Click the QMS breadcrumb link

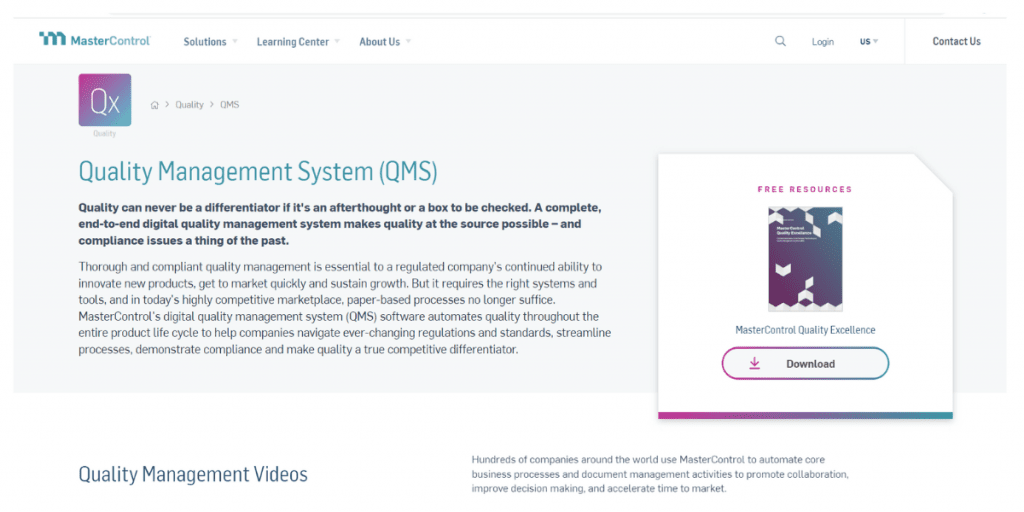click(x=229, y=104)
